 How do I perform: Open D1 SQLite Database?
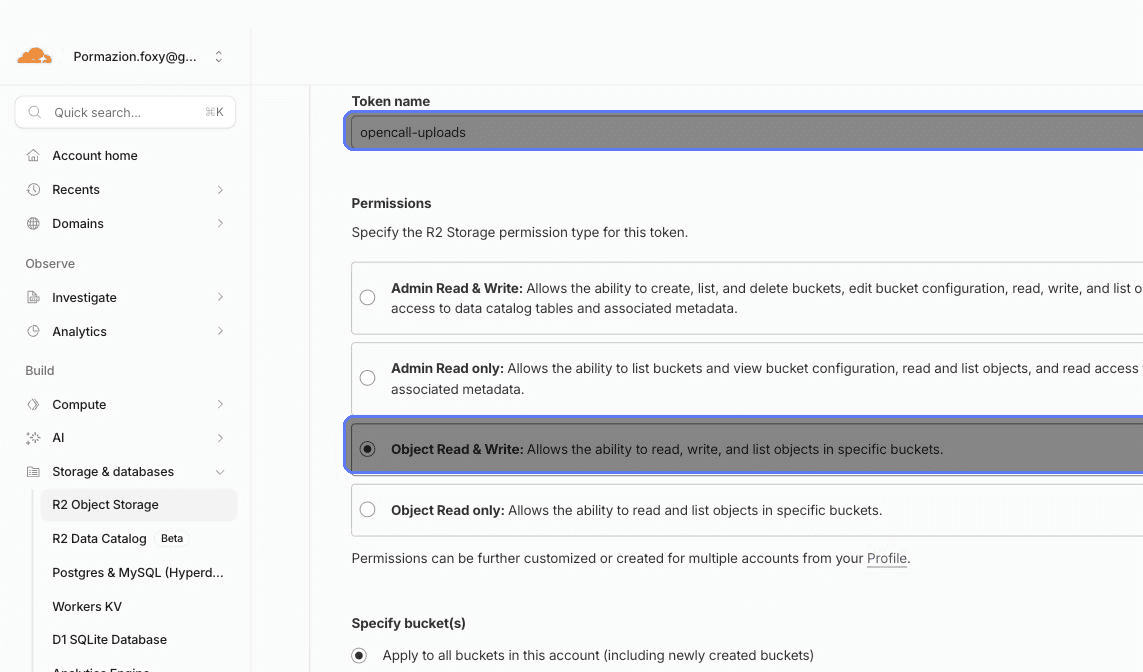coord(109,640)
